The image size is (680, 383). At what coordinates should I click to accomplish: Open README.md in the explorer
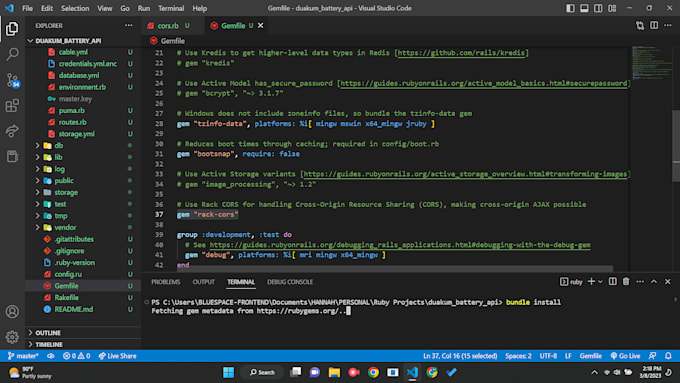[x=73, y=309]
